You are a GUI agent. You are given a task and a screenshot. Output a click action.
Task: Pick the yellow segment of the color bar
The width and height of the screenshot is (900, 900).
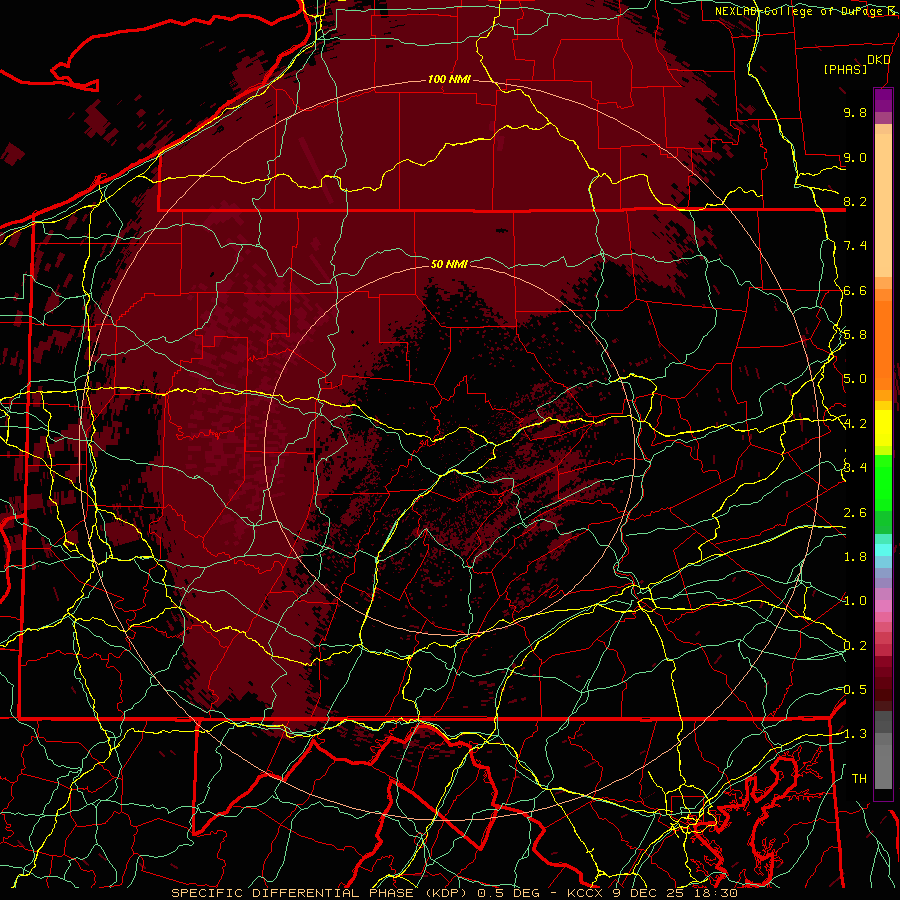(x=883, y=428)
